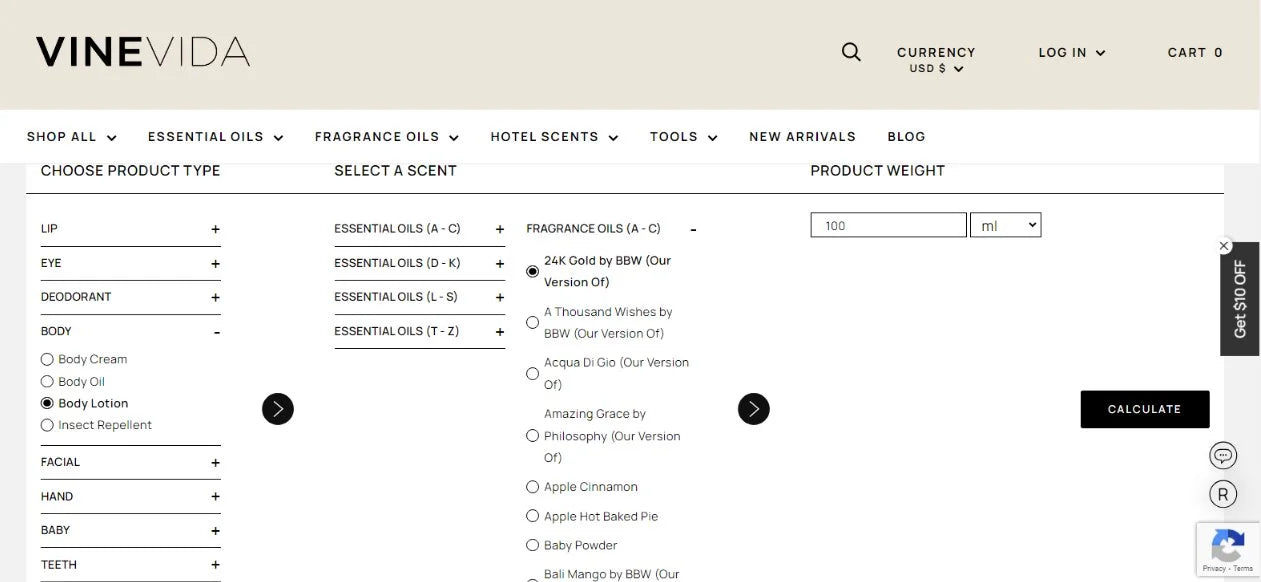Close the Get $10 OFF banner

point(1224,246)
